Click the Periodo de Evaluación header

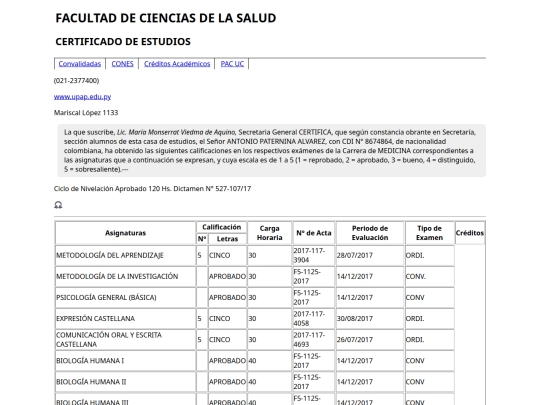[370, 233]
